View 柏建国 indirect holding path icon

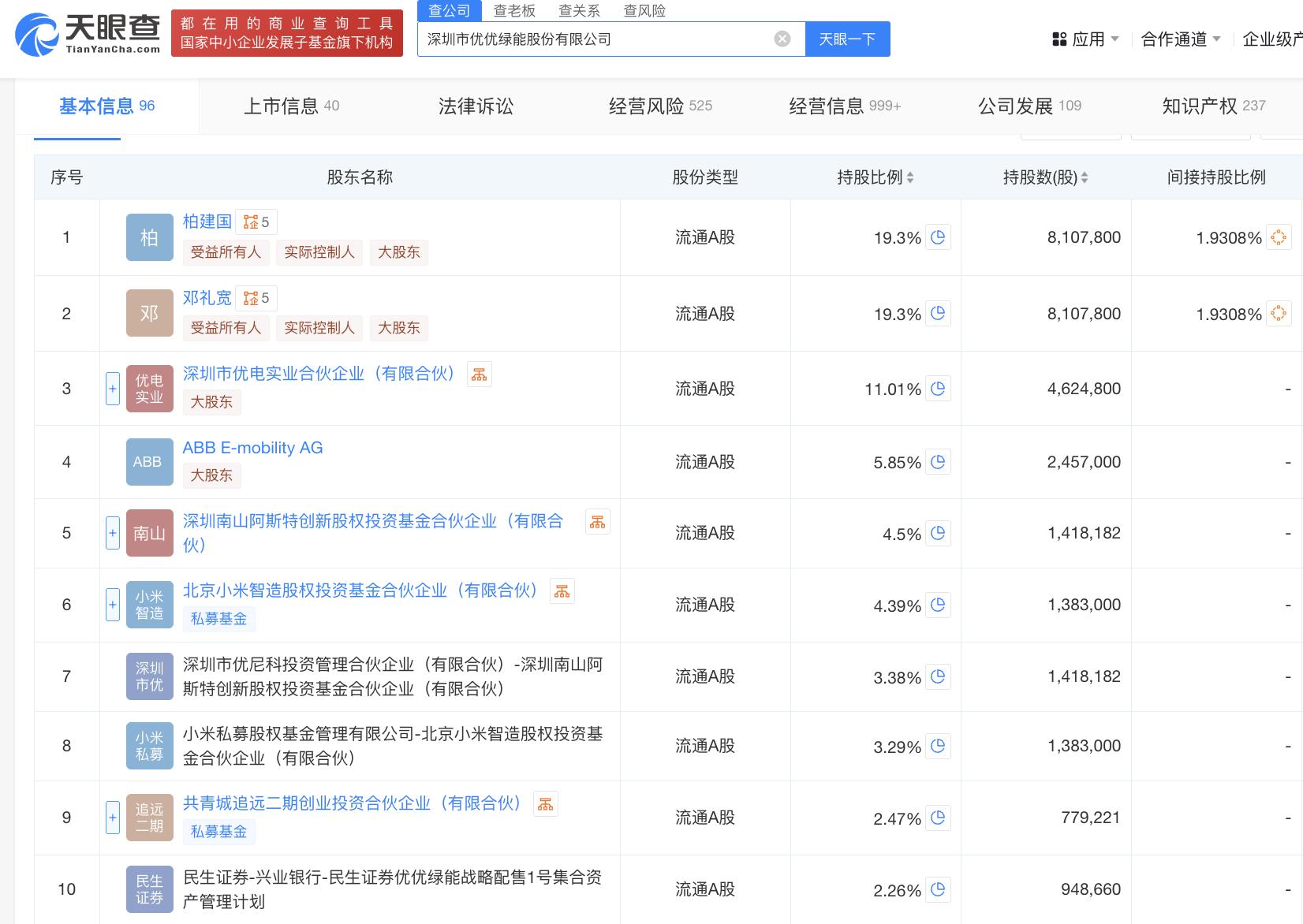pyautogui.click(x=1279, y=237)
